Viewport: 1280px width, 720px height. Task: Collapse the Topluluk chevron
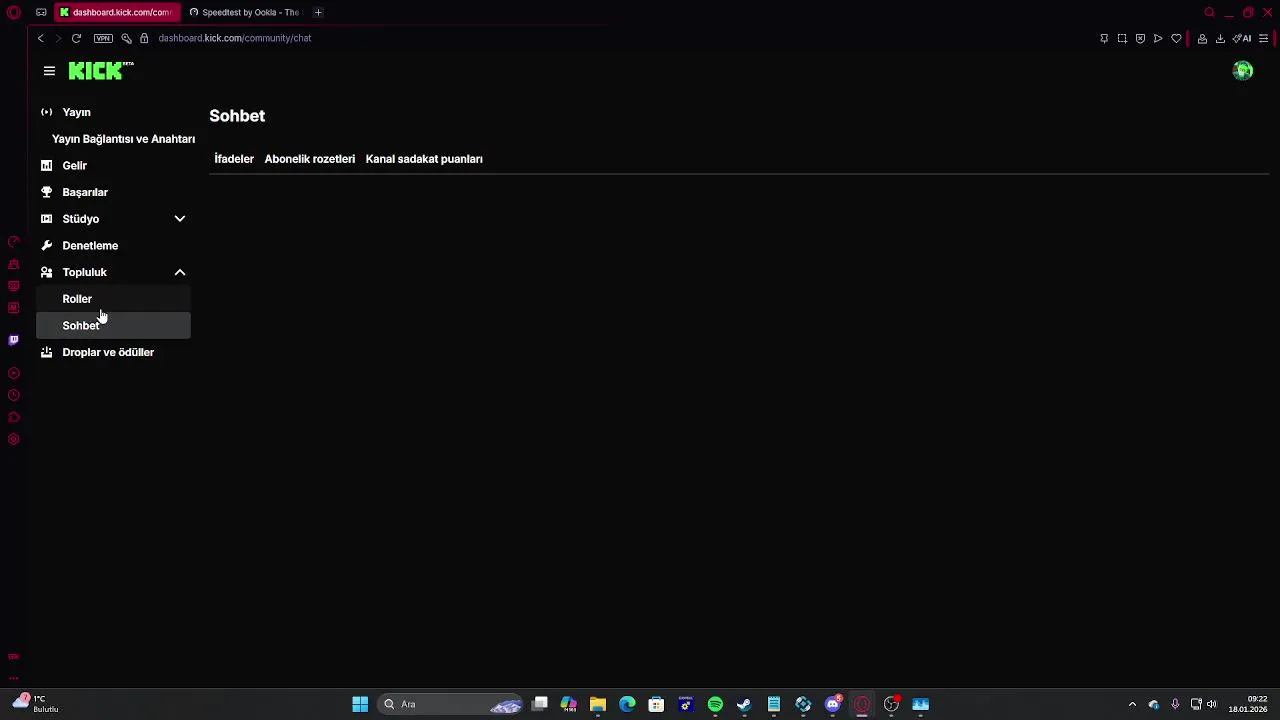coord(180,272)
